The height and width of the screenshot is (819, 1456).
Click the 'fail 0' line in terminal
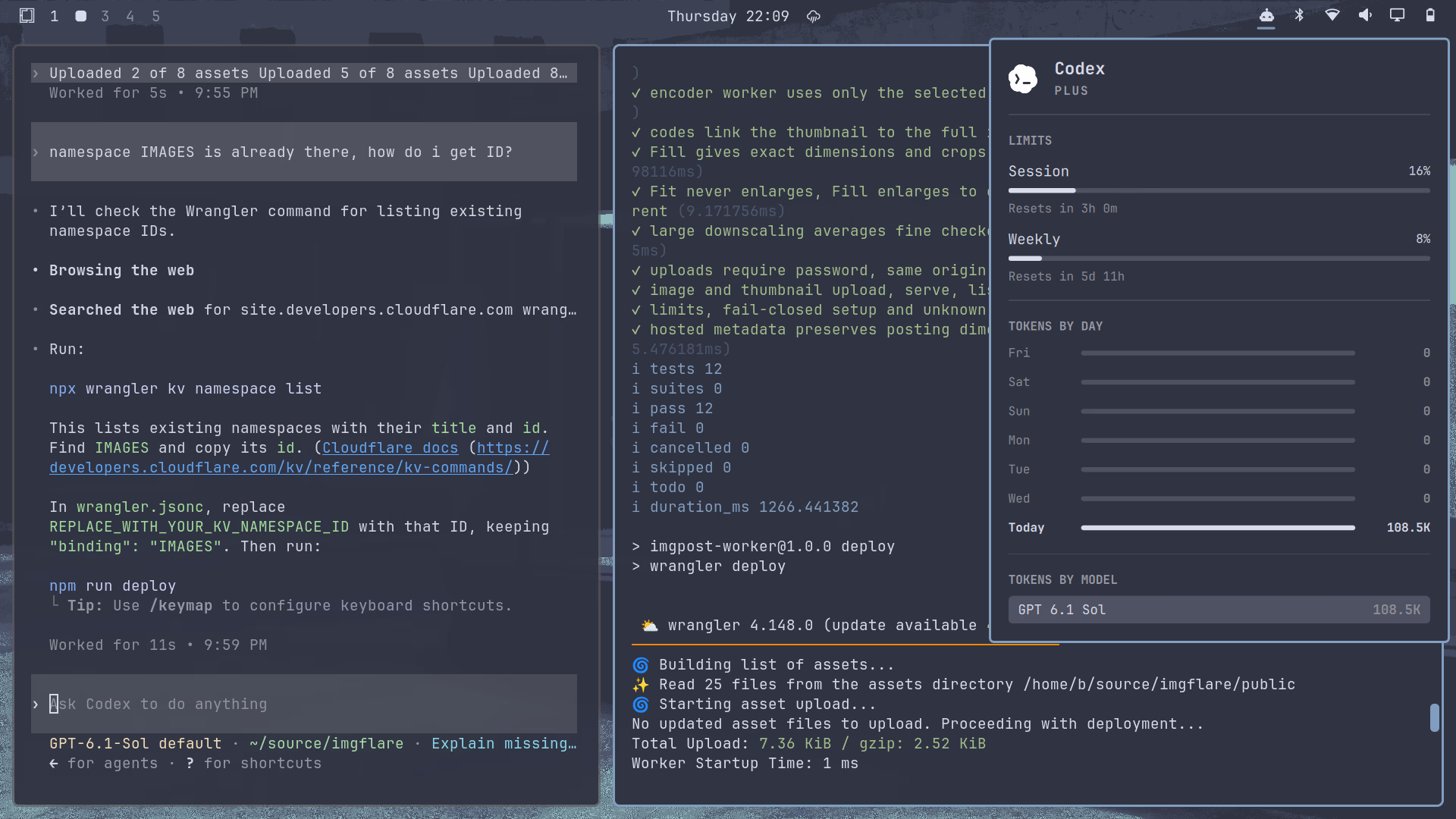668,428
